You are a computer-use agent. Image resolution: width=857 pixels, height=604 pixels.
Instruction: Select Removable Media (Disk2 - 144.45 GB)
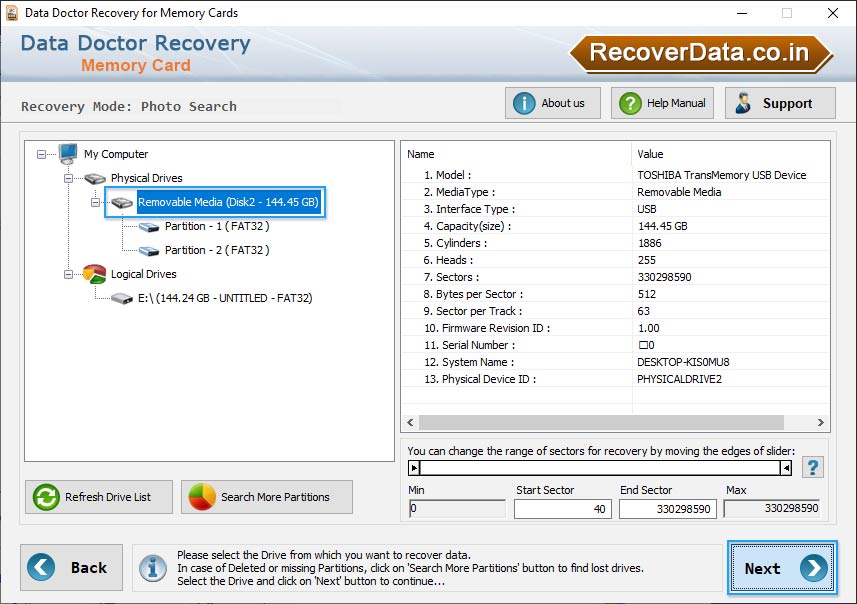coord(228,202)
